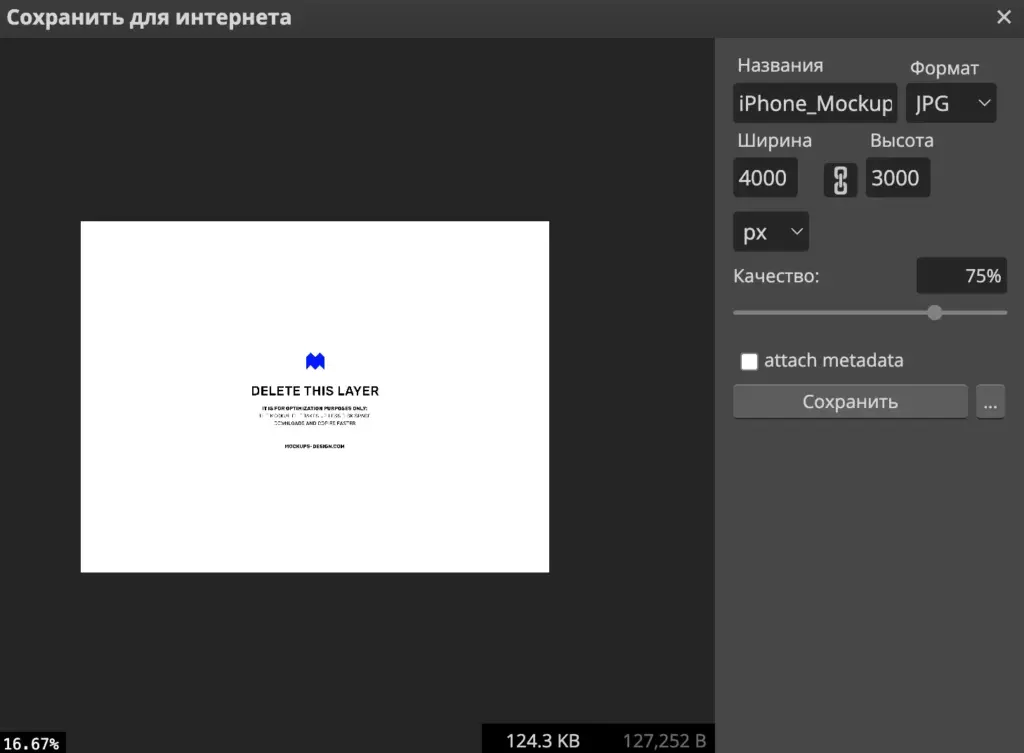The image size is (1024, 753).
Task: Click the 124.3 KB file size text
Action: [x=543, y=741]
